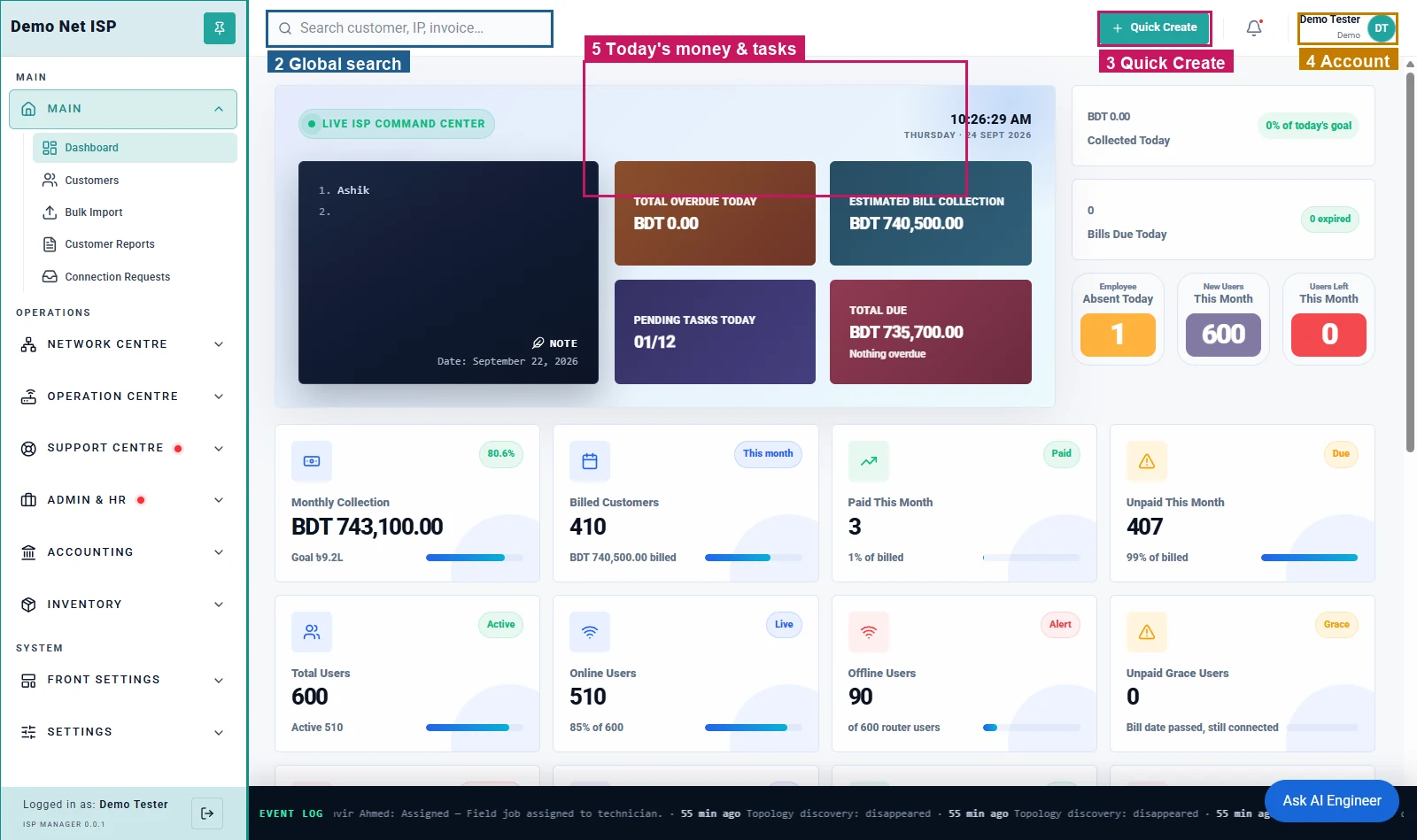Expand Operation Centre chevron

pos(219,397)
